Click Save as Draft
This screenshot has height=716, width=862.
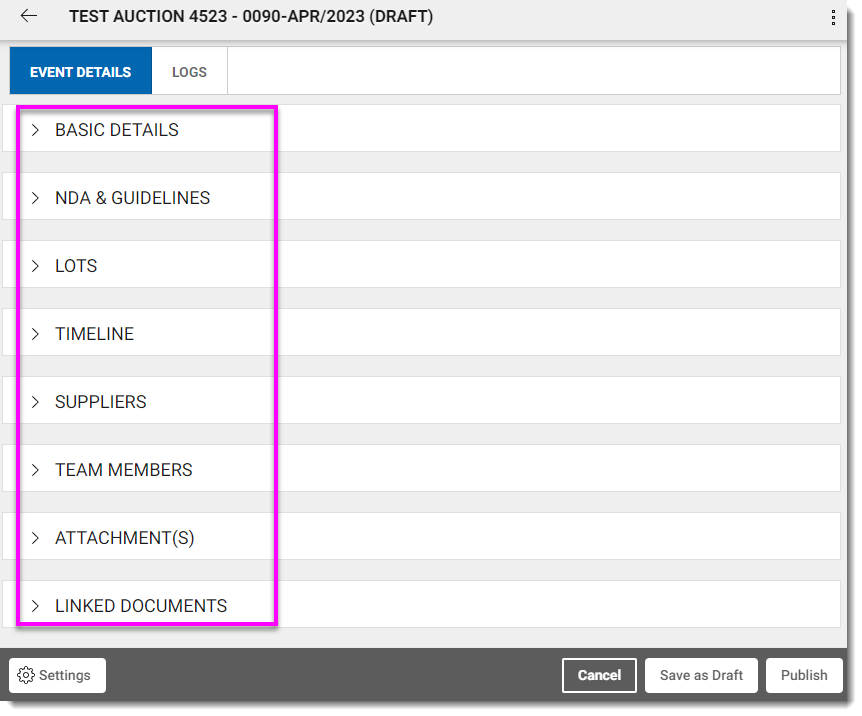click(701, 675)
